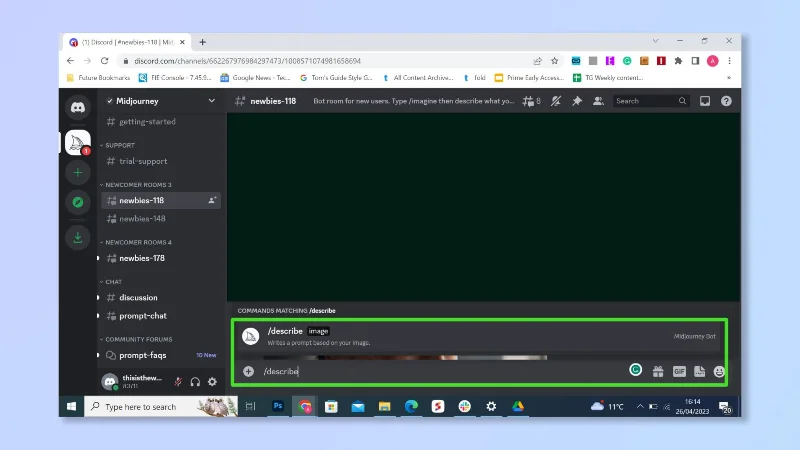This screenshot has height=450, width=800.
Task: Toggle microphone mute in user panel
Action: click(178, 382)
